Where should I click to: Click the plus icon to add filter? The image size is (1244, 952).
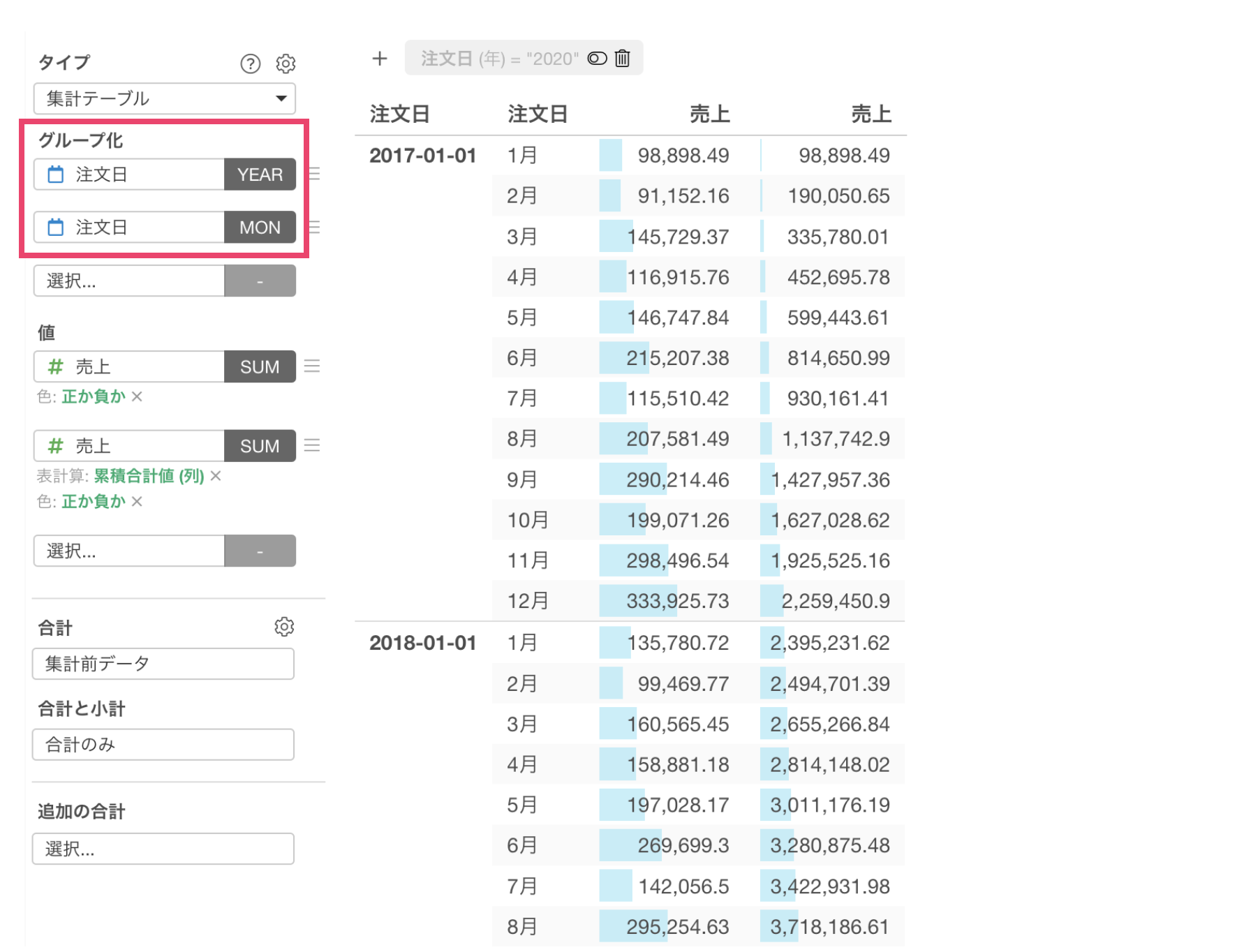coord(379,59)
